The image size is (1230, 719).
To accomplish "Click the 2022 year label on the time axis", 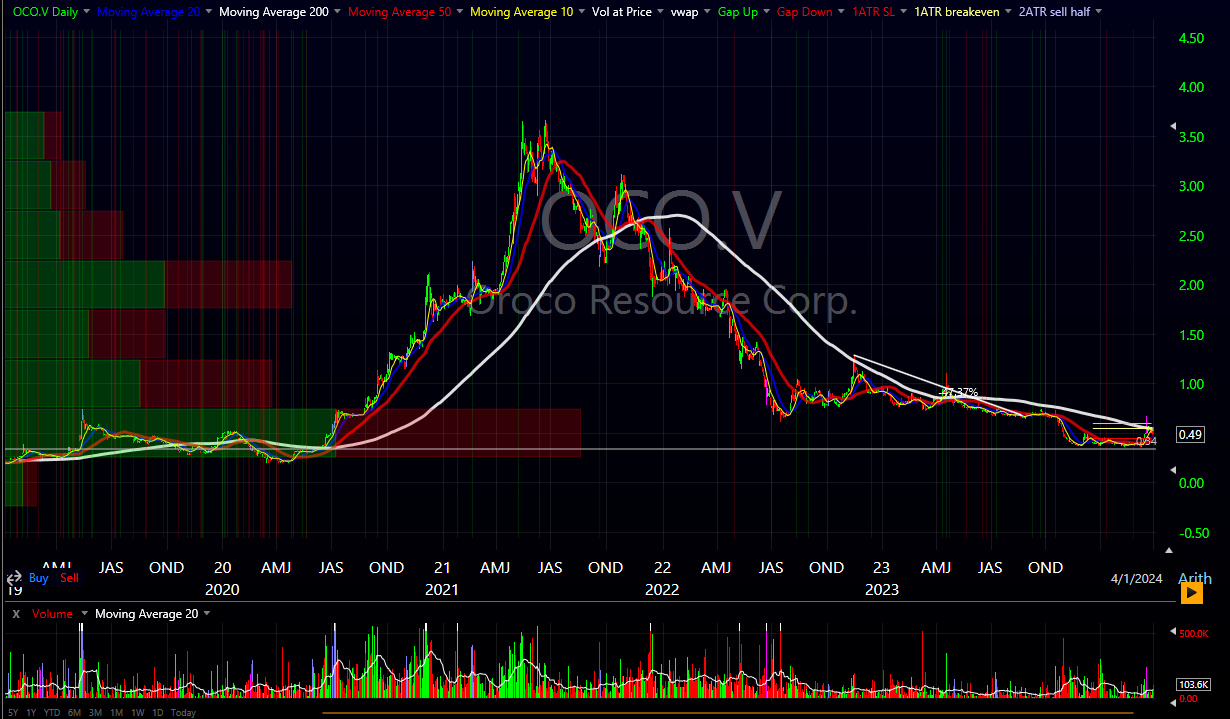I will point(661,590).
